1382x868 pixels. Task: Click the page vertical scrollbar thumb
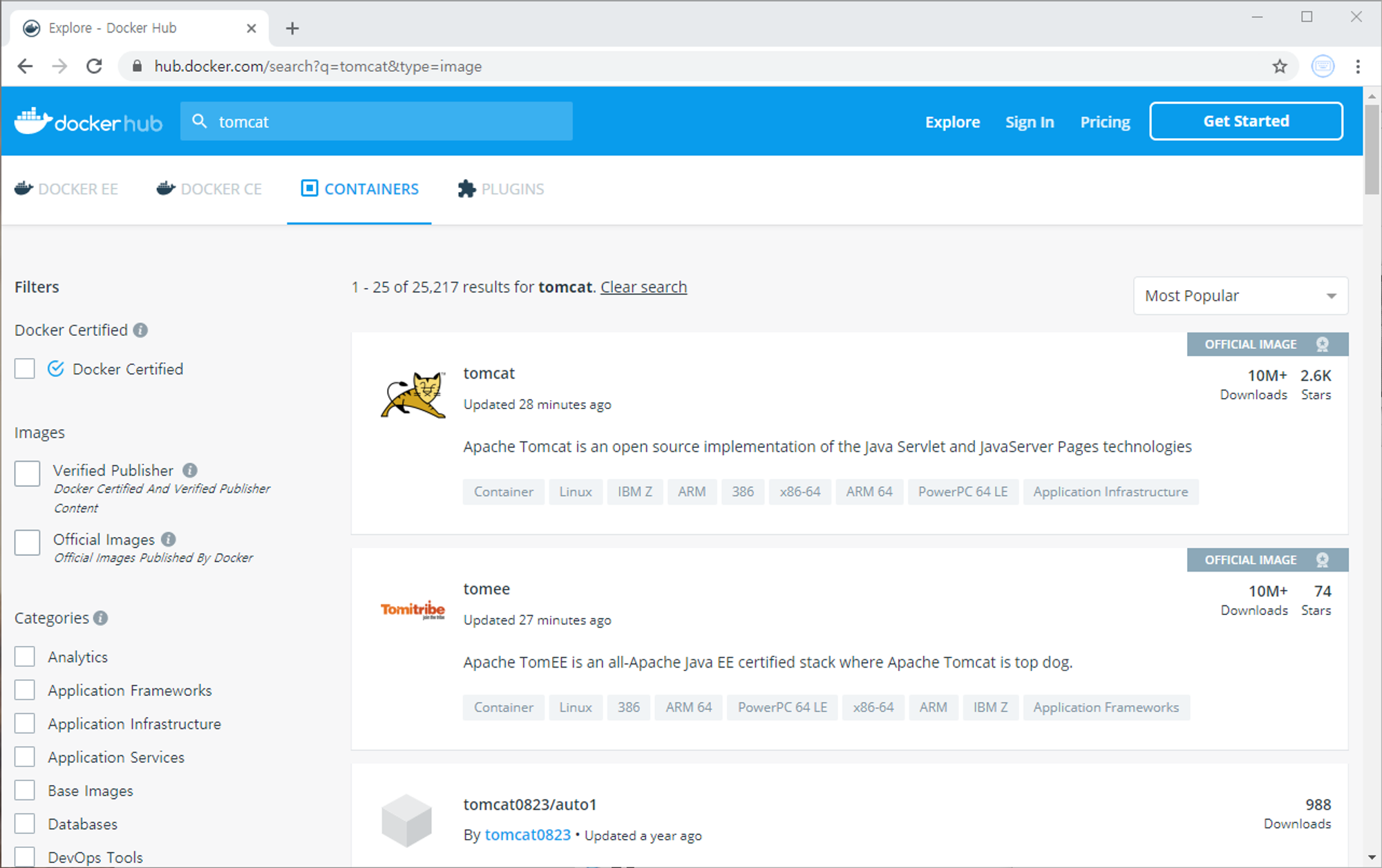[1372, 149]
